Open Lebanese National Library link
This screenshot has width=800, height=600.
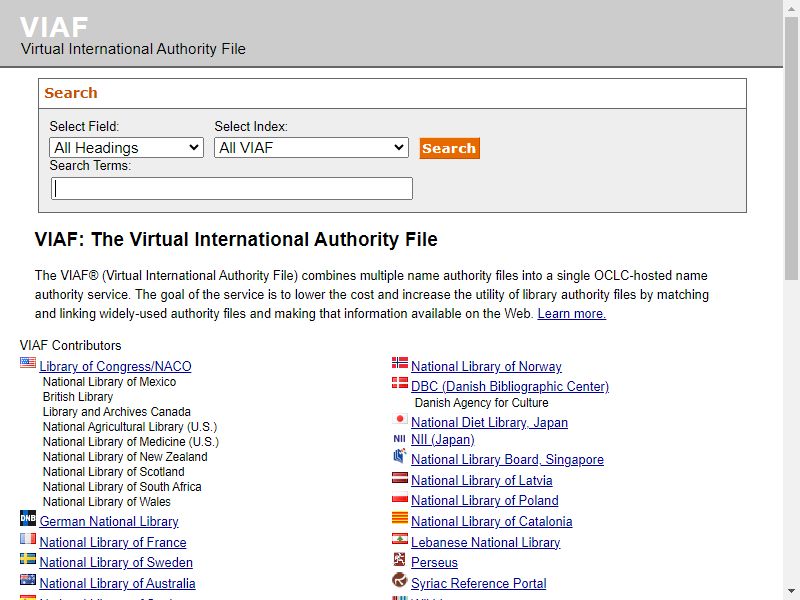486,542
